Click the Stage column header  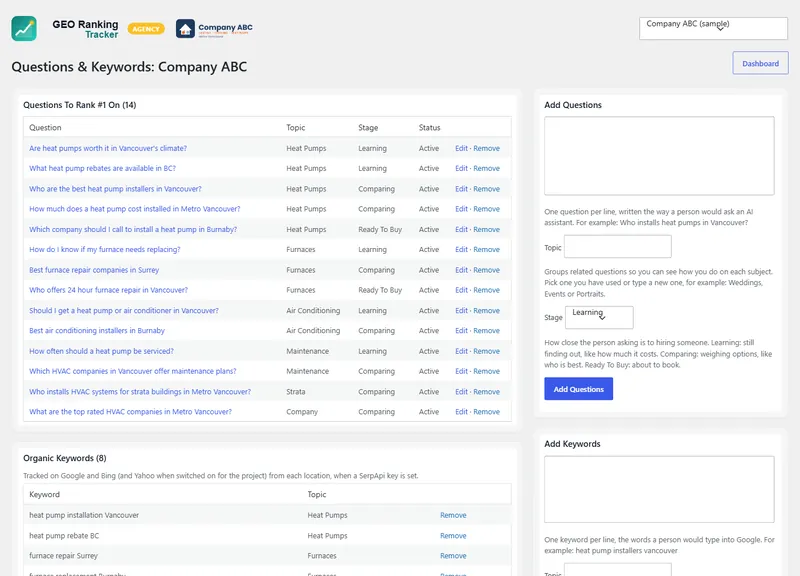368,128
